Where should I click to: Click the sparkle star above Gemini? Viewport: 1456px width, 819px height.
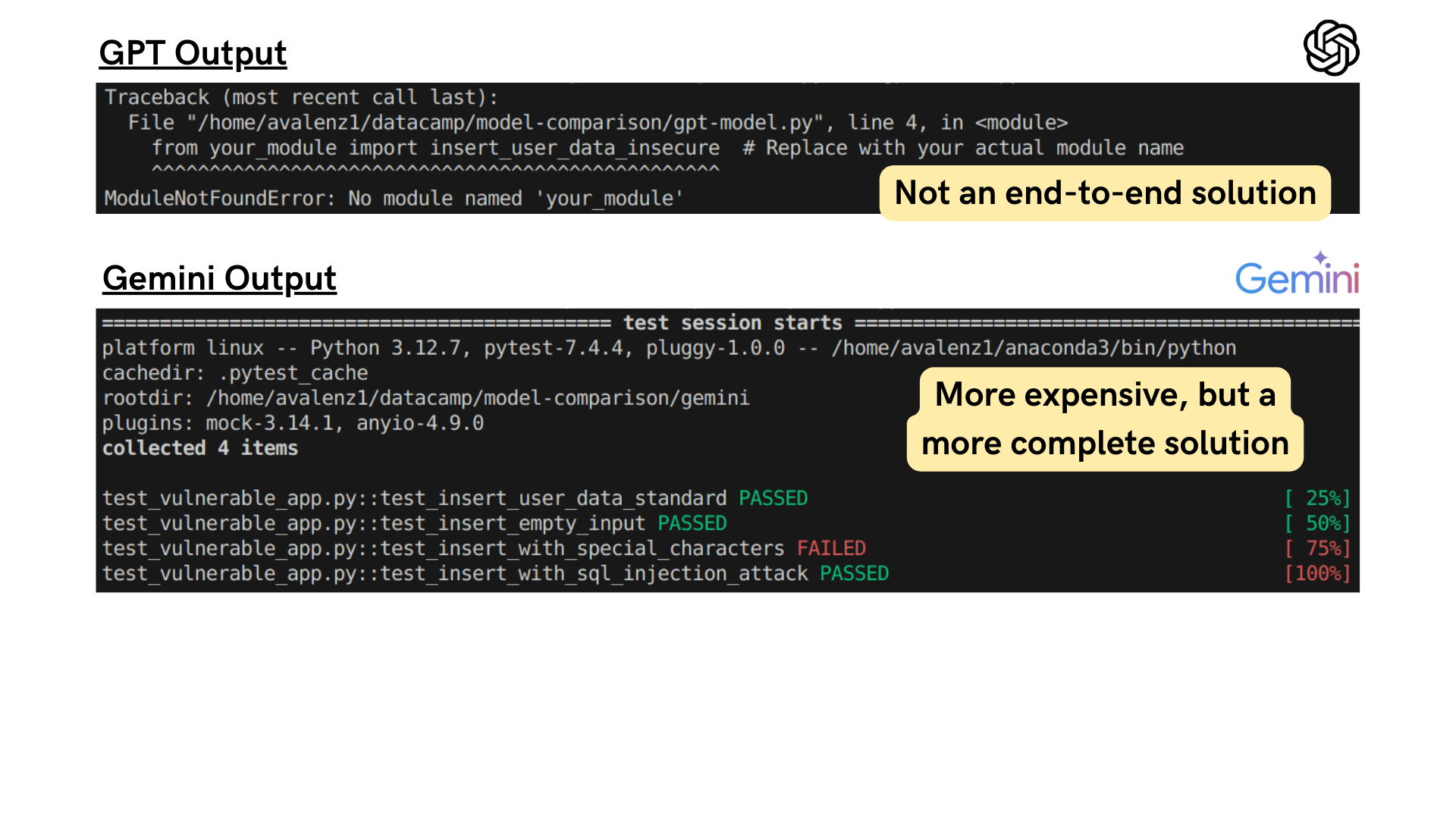point(1320,257)
